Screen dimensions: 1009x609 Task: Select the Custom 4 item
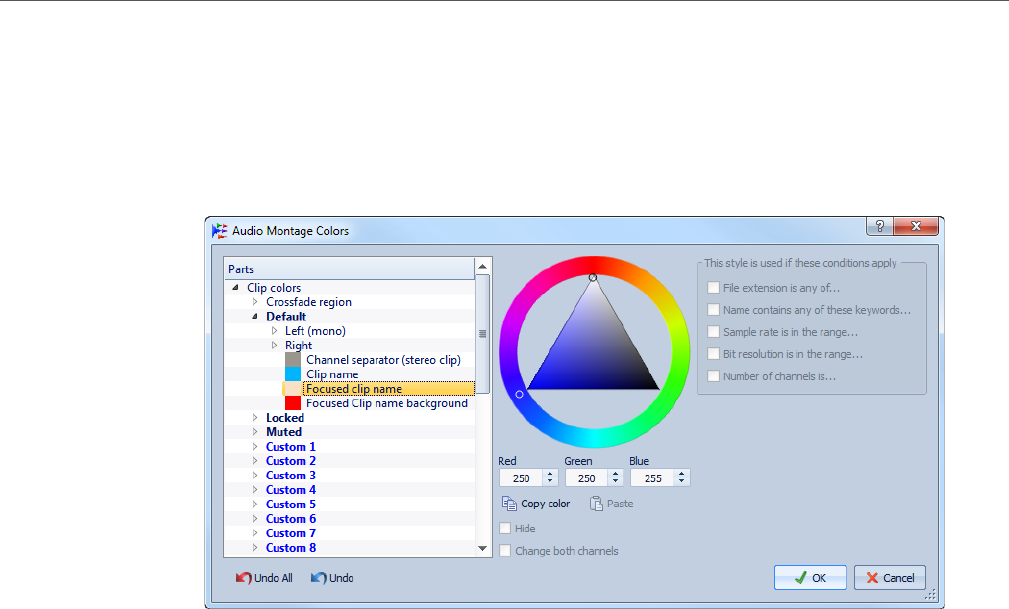pos(291,490)
